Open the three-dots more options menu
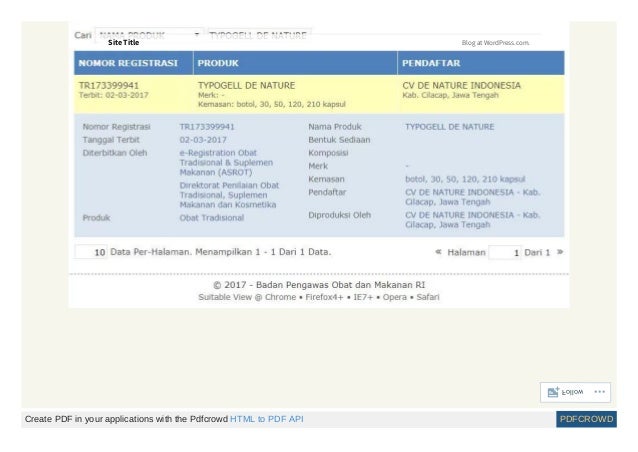The height and width of the screenshot is (452, 638). [x=599, y=392]
